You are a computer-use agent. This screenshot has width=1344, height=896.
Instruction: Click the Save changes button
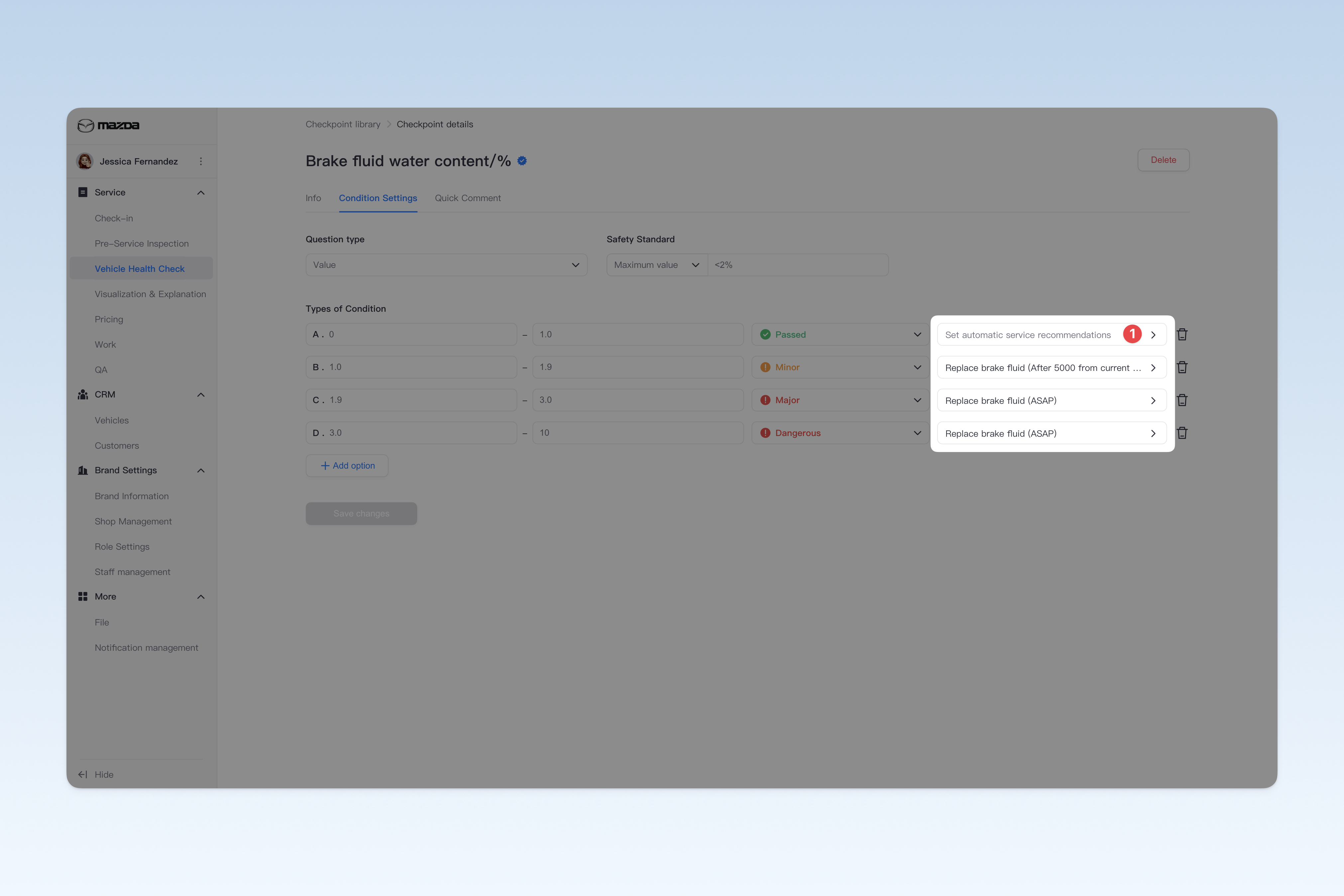(x=361, y=514)
